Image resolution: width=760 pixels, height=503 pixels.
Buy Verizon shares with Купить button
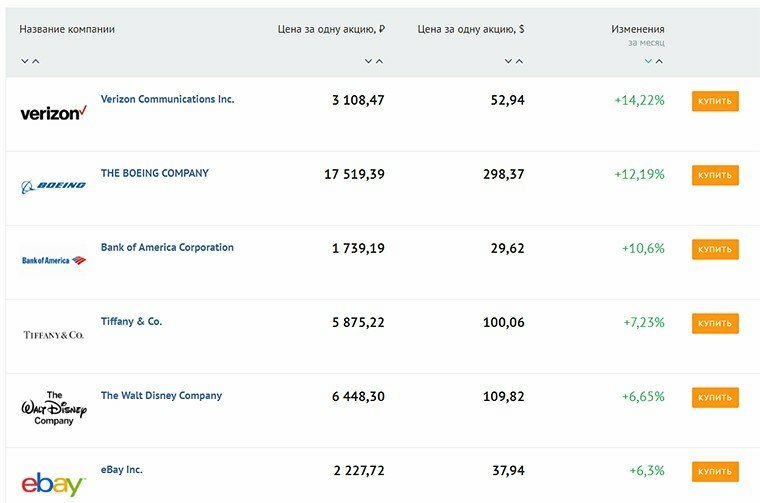pyautogui.click(x=715, y=101)
